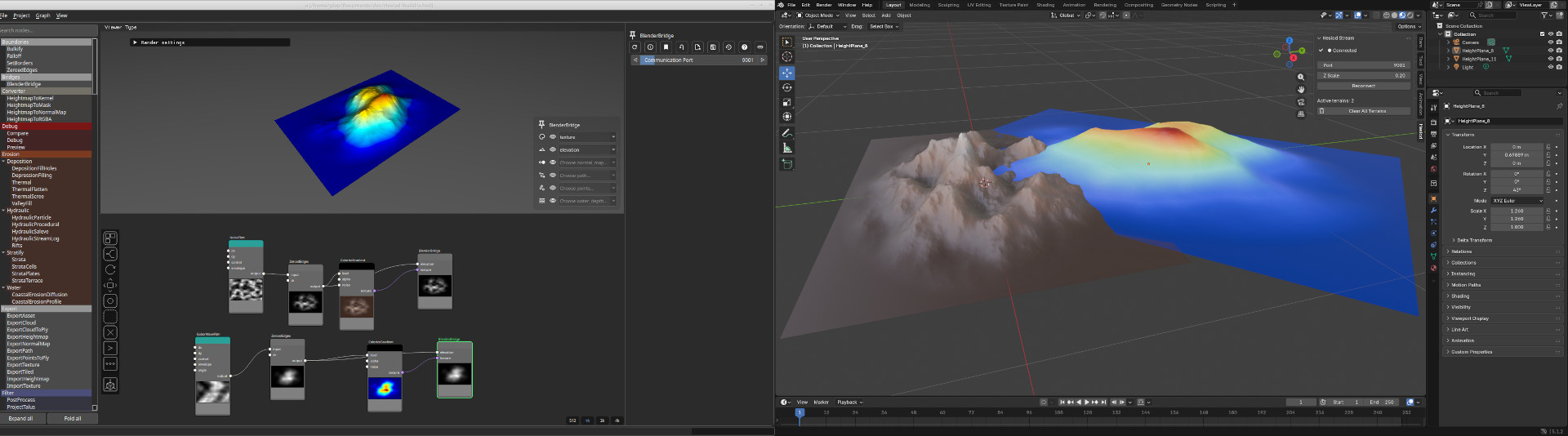Click the bookmark icon in BlenderBridge toolbar
1568x436 pixels.
(666, 47)
